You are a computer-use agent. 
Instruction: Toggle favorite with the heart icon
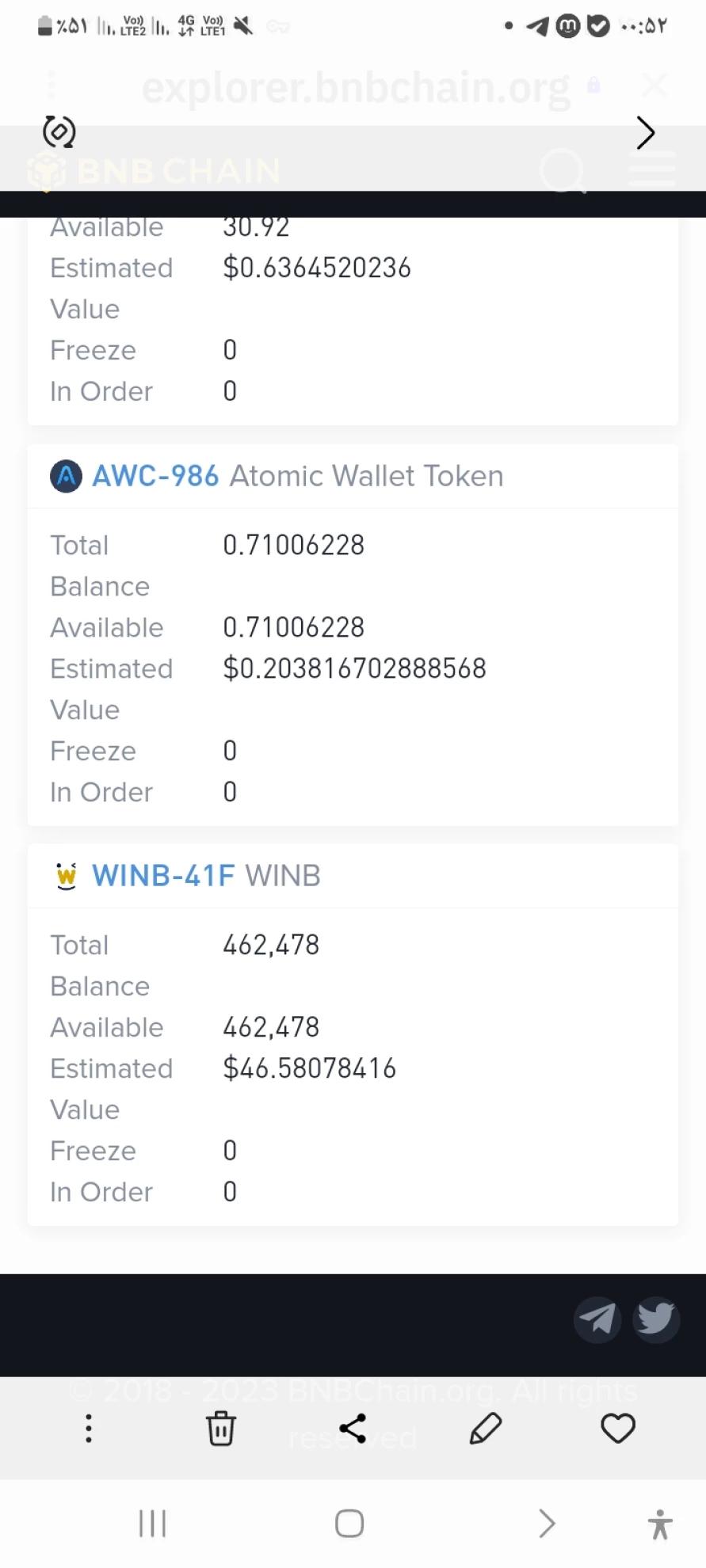pos(618,1429)
